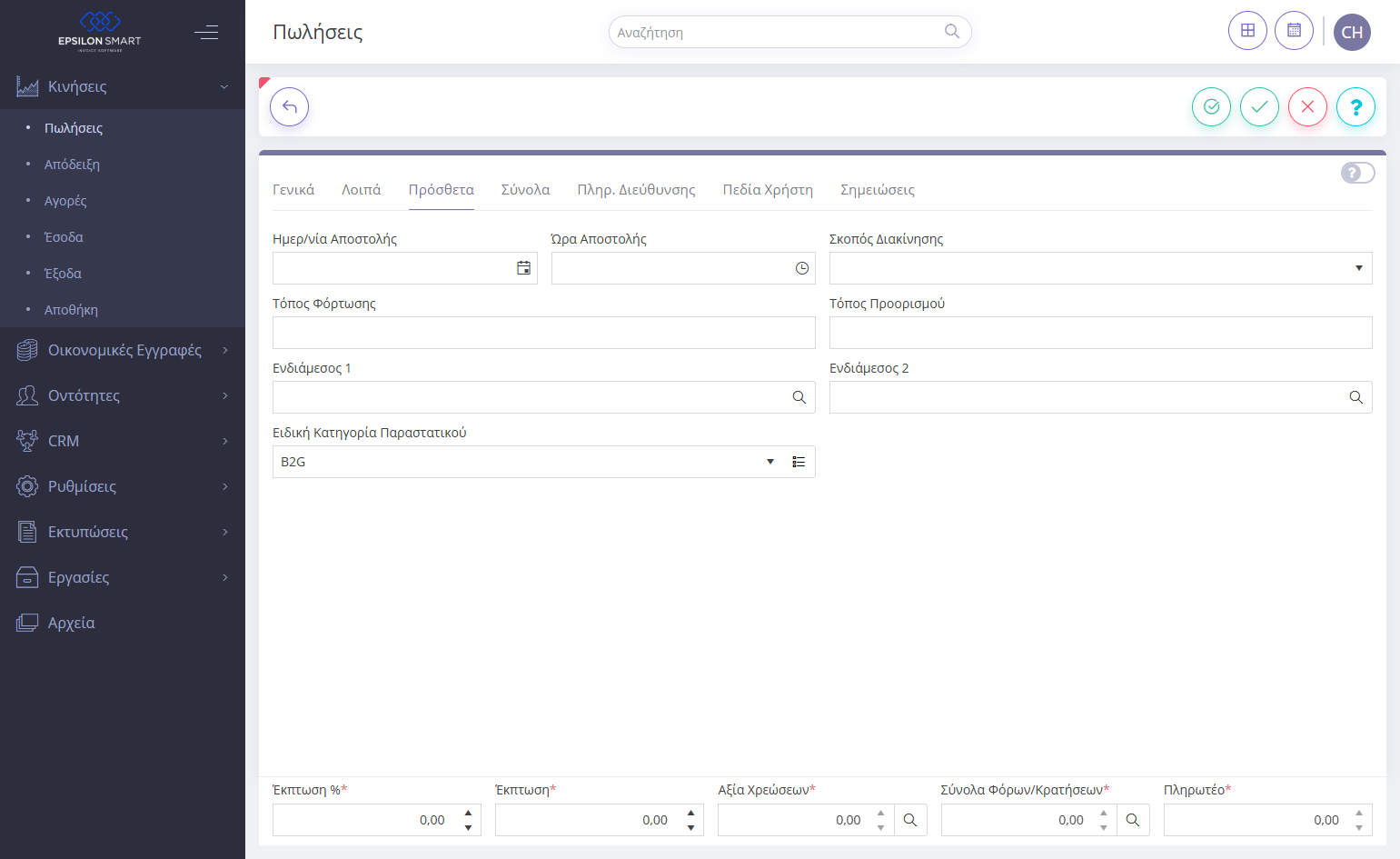Open Αποθήκη in the sidebar
This screenshot has width=1400, height=859.
click(71, 310)
